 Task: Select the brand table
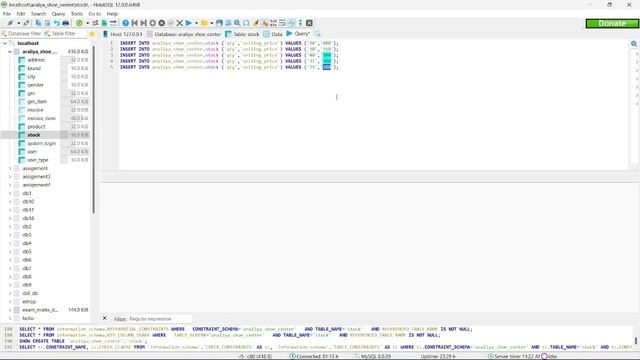coord(34,69)
